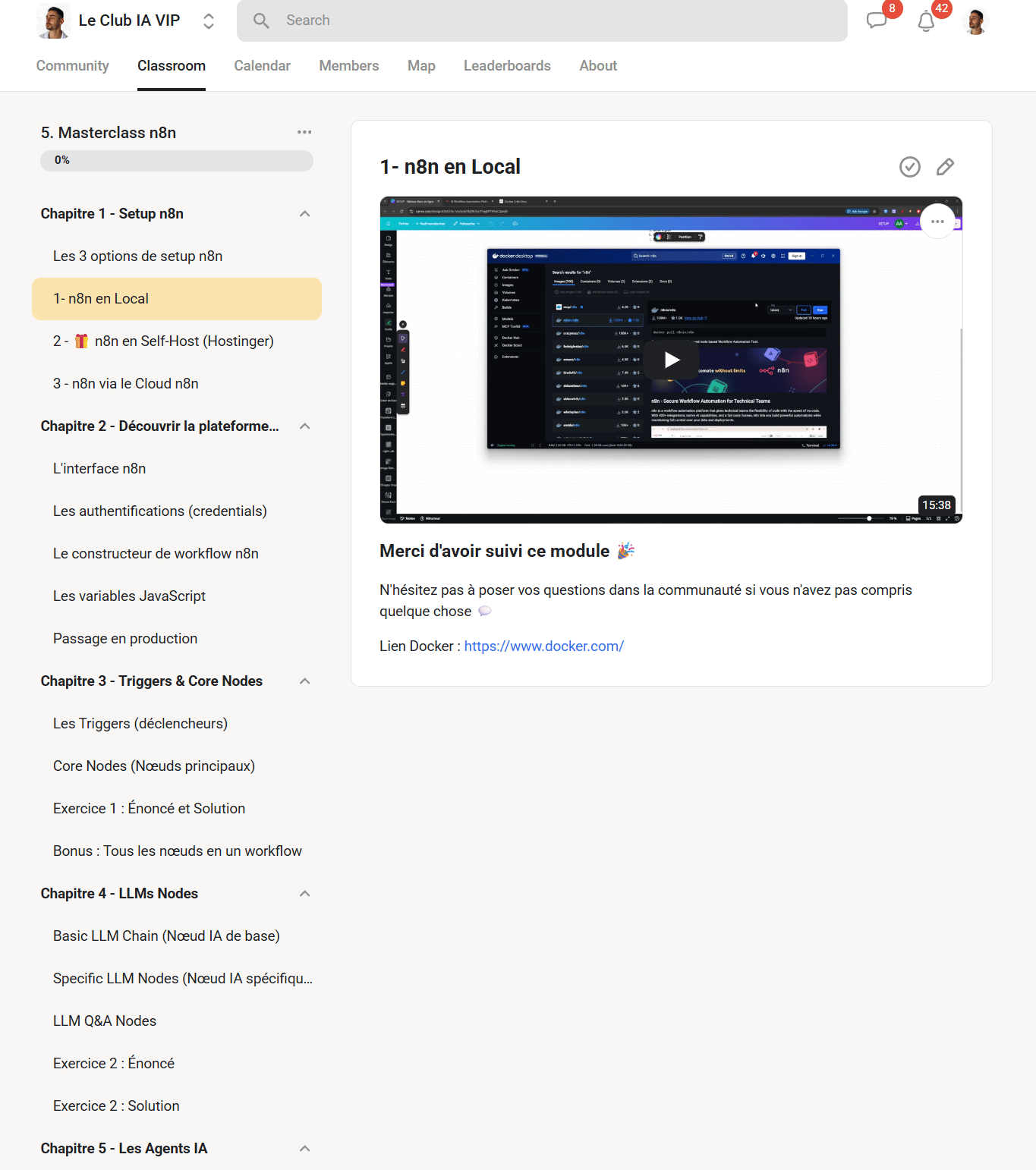Image resolution: width=1036 pixels, height=1170 pixels.
Task: Click the edit pencil icon for the lesson
Action: 945,167
